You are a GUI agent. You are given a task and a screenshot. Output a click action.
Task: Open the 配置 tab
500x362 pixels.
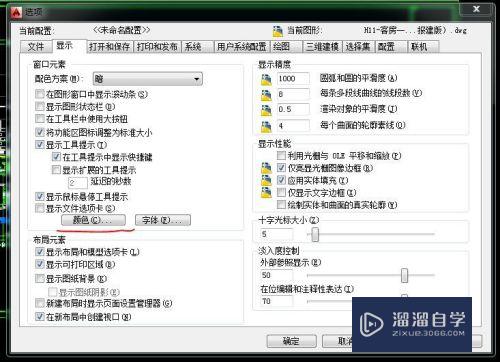(391, 47)
